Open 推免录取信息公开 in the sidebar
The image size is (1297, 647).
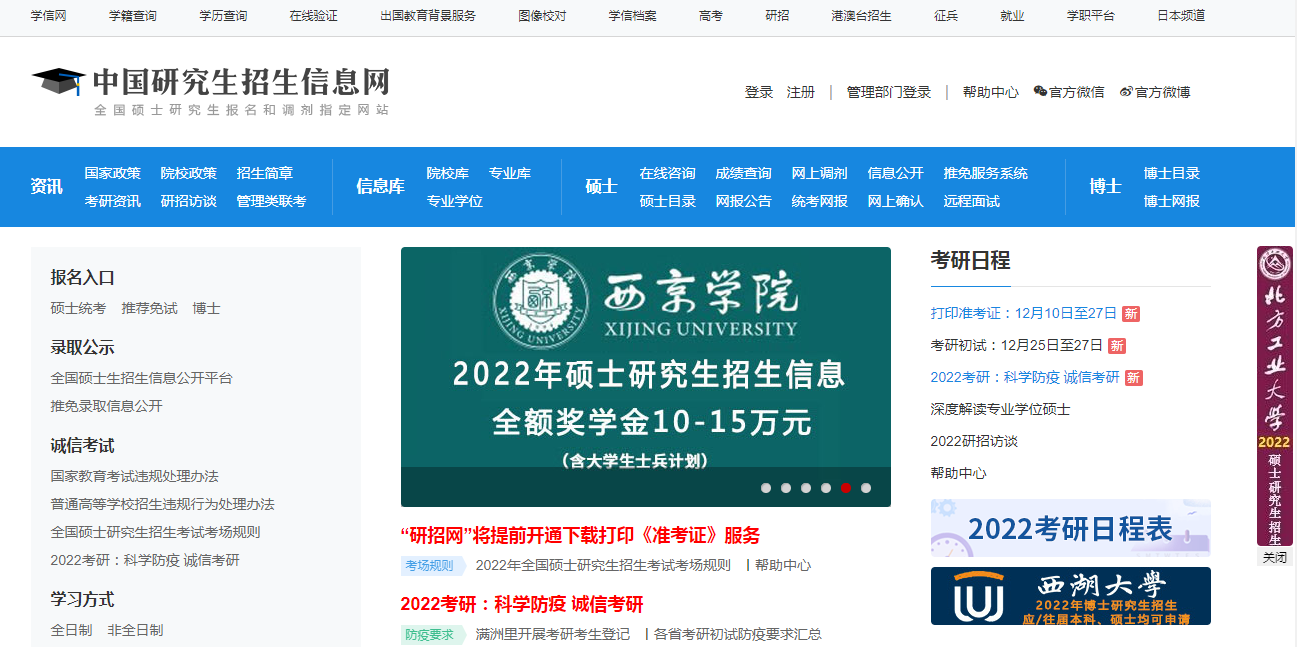click(107, 406)
